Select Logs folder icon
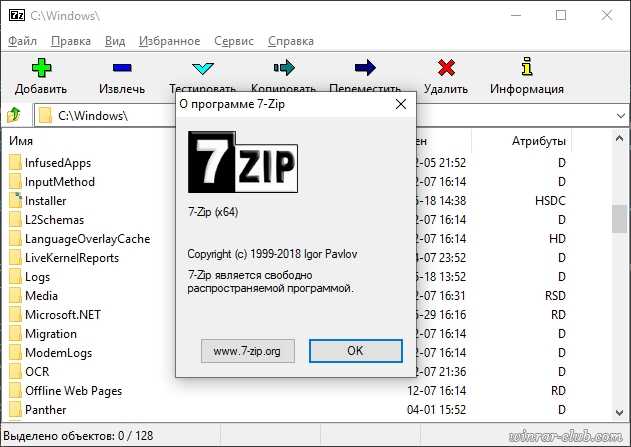 [15, 277]
